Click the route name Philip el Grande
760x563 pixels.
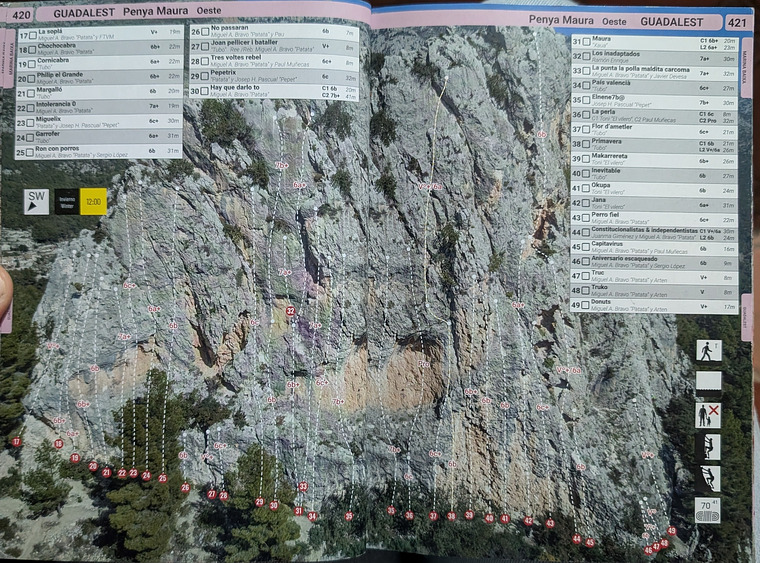[62, 74]
